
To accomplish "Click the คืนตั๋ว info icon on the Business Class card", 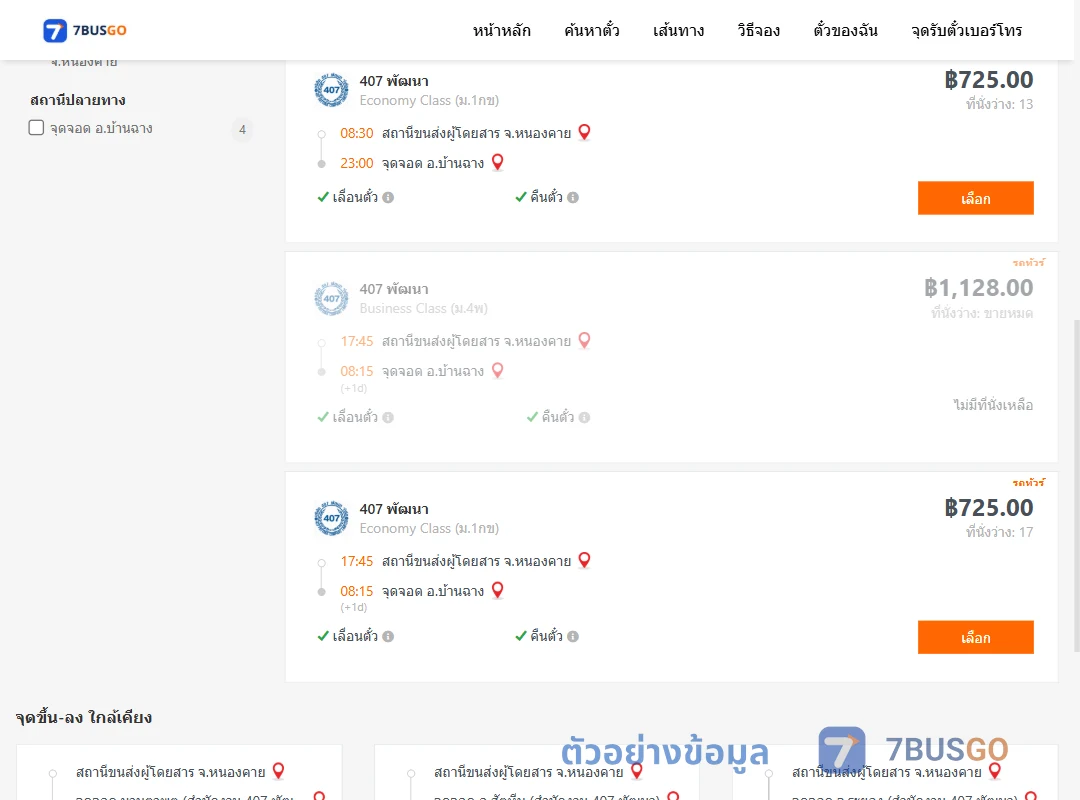I will pyautogui.click(x=584, y=418).
